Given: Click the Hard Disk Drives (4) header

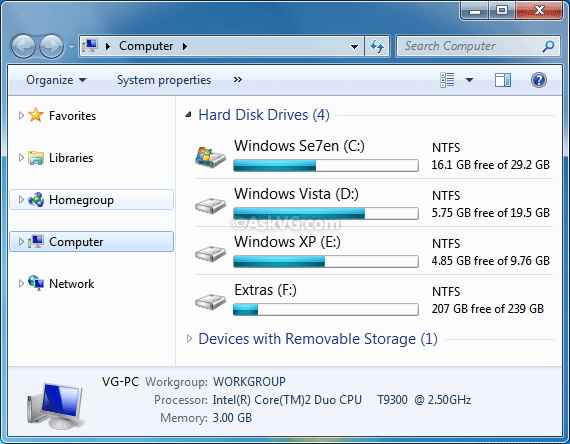Looking at the screenshot, I should 264,115.
